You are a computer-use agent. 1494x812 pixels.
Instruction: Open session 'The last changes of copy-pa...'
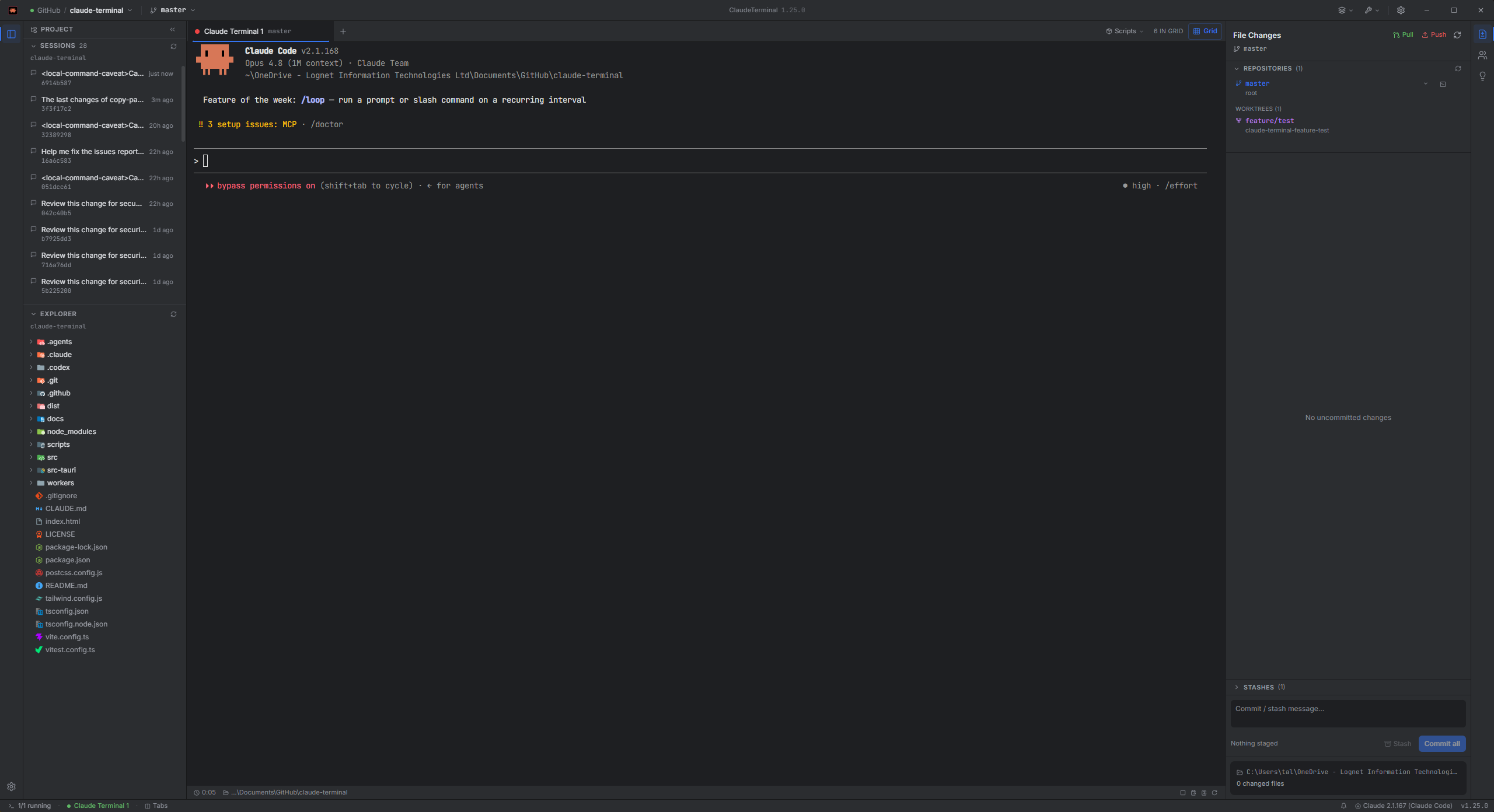(103, 104)
